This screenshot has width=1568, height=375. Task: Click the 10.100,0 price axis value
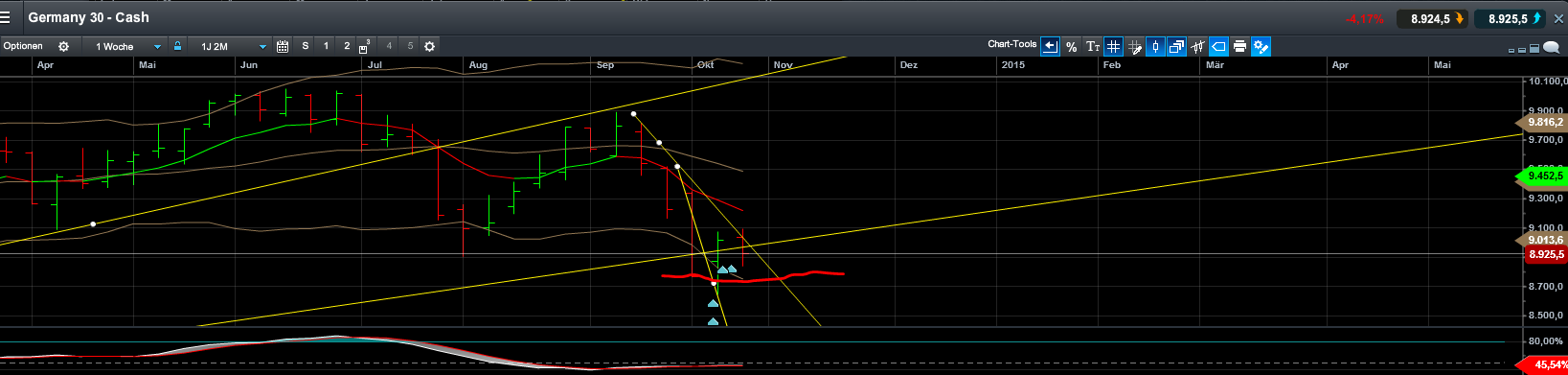pos(1547,82)
